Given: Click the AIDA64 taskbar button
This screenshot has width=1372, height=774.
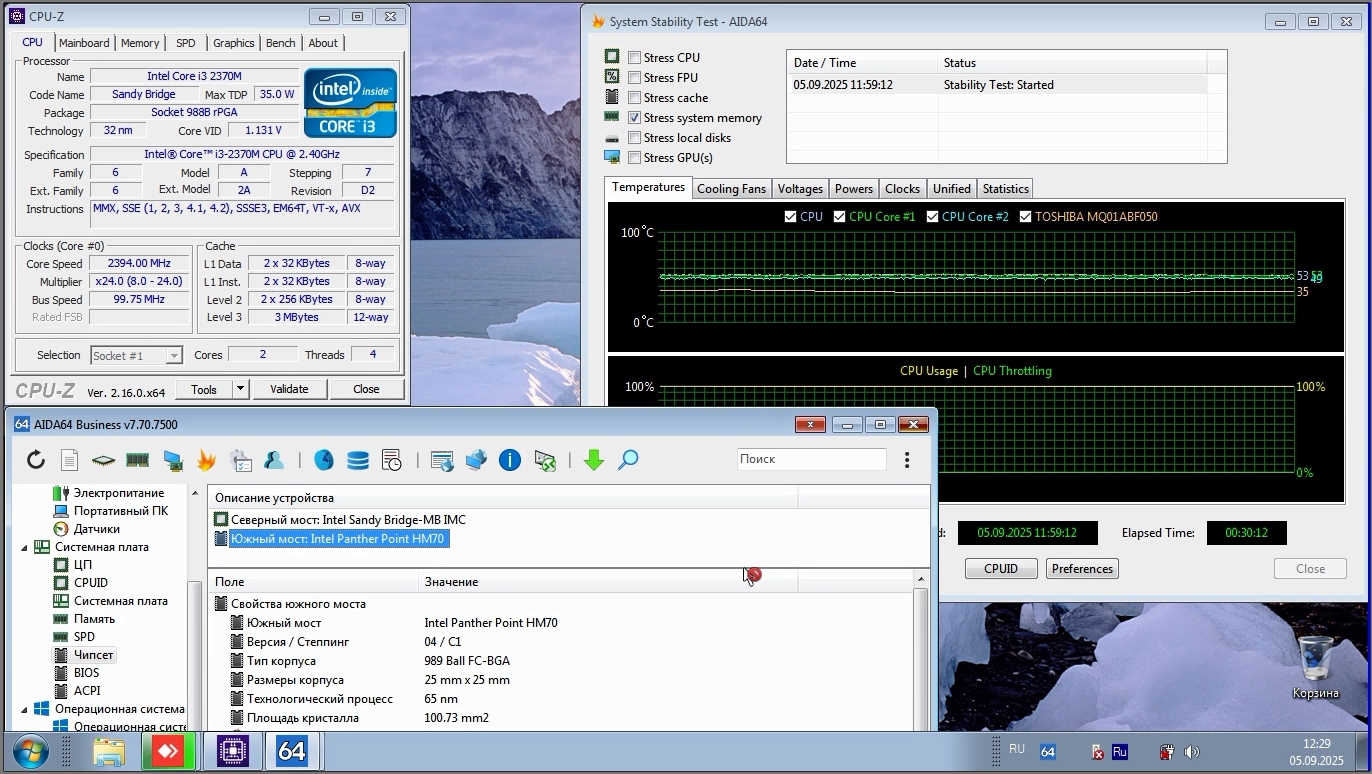Looking at the screenshot, I should (292, 751).
